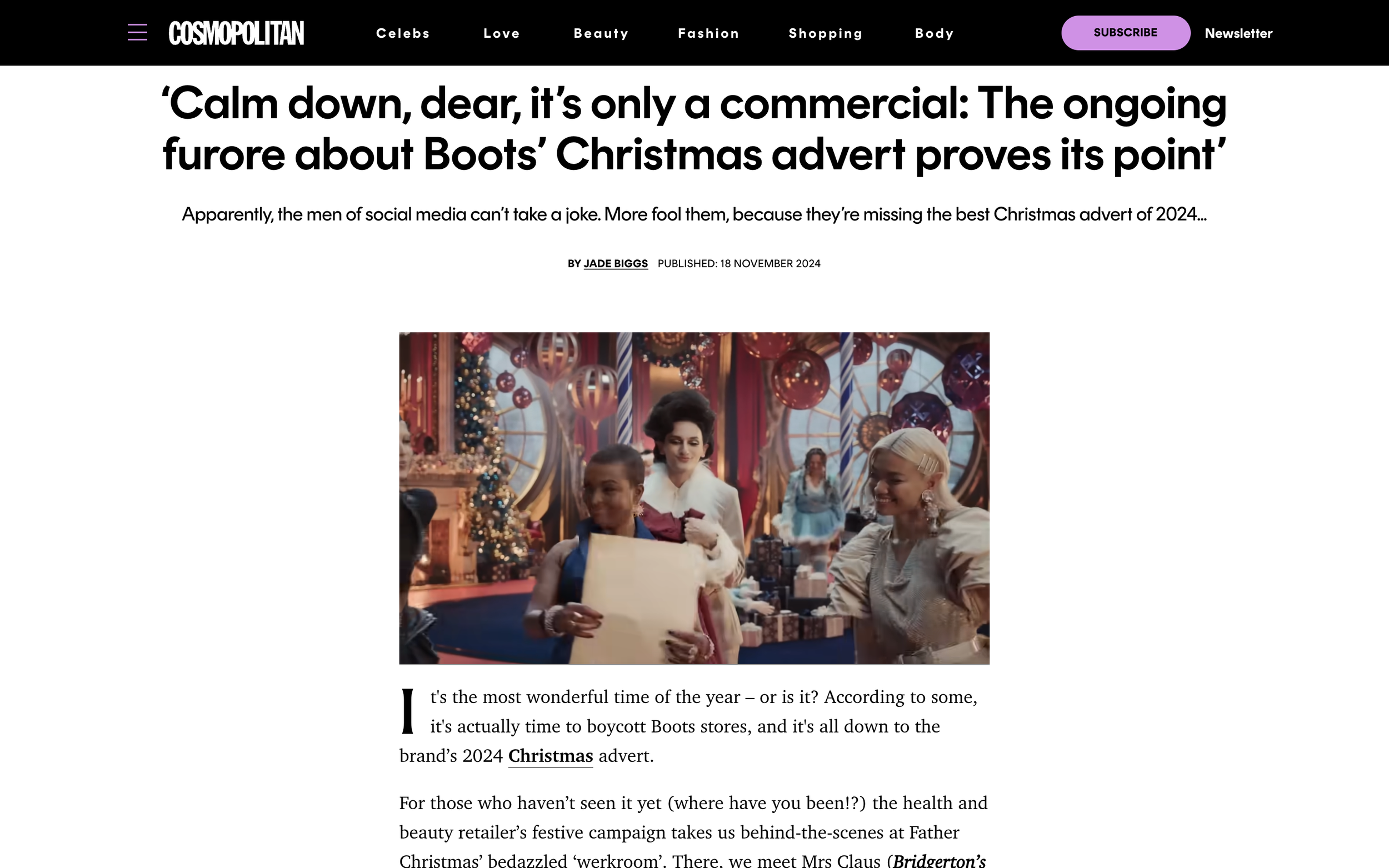Click the first article paragraph
Screen dimensions: 1389x868
(x=694, y=726)
